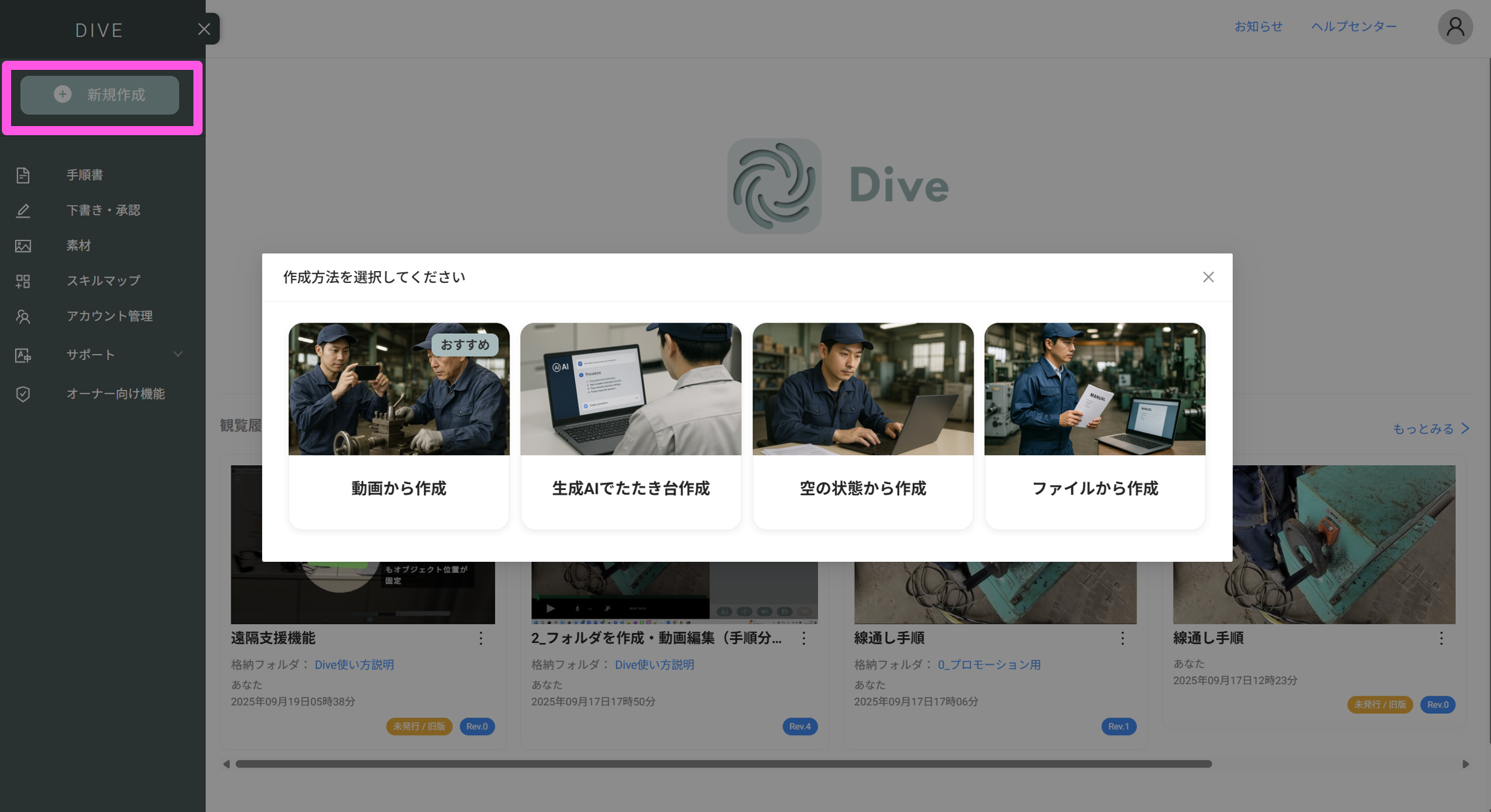This screenshot has height=812, width=1491.
Task: Click the 新規作成 button
Action: pyautogui.click(x=100, y=95)
